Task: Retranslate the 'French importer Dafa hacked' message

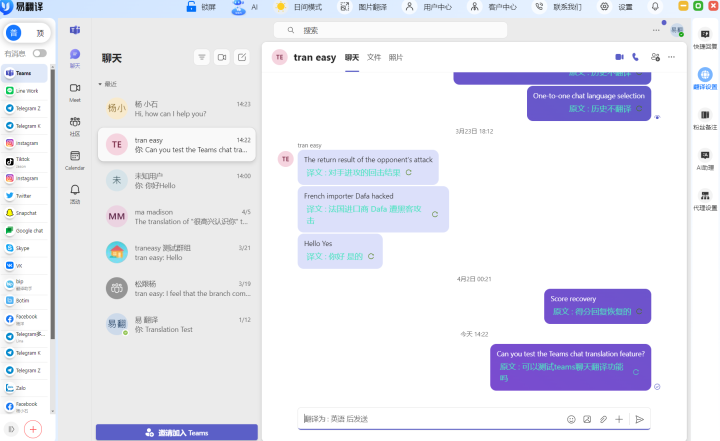Action: (435, 215)
